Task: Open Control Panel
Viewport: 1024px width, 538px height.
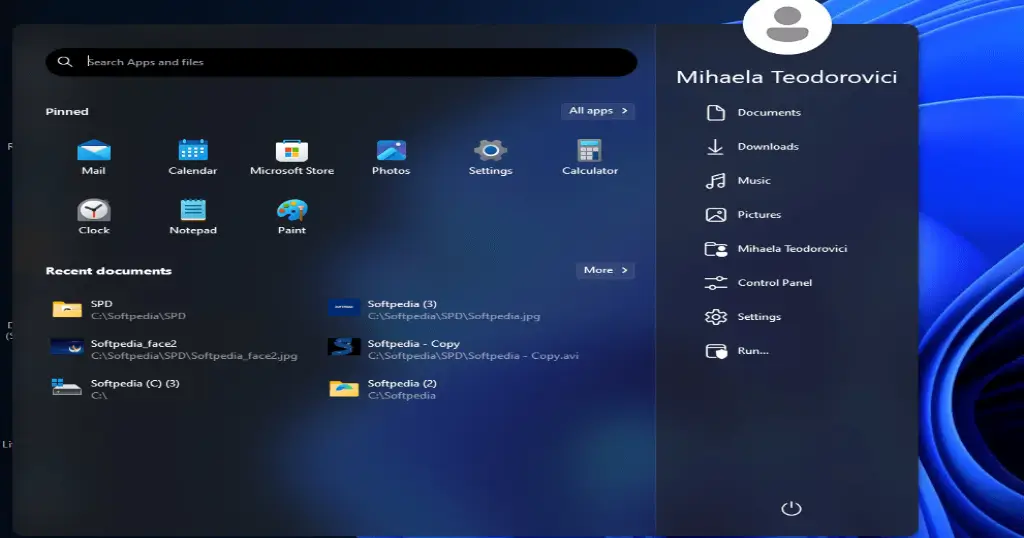Action: click(758, 282)
